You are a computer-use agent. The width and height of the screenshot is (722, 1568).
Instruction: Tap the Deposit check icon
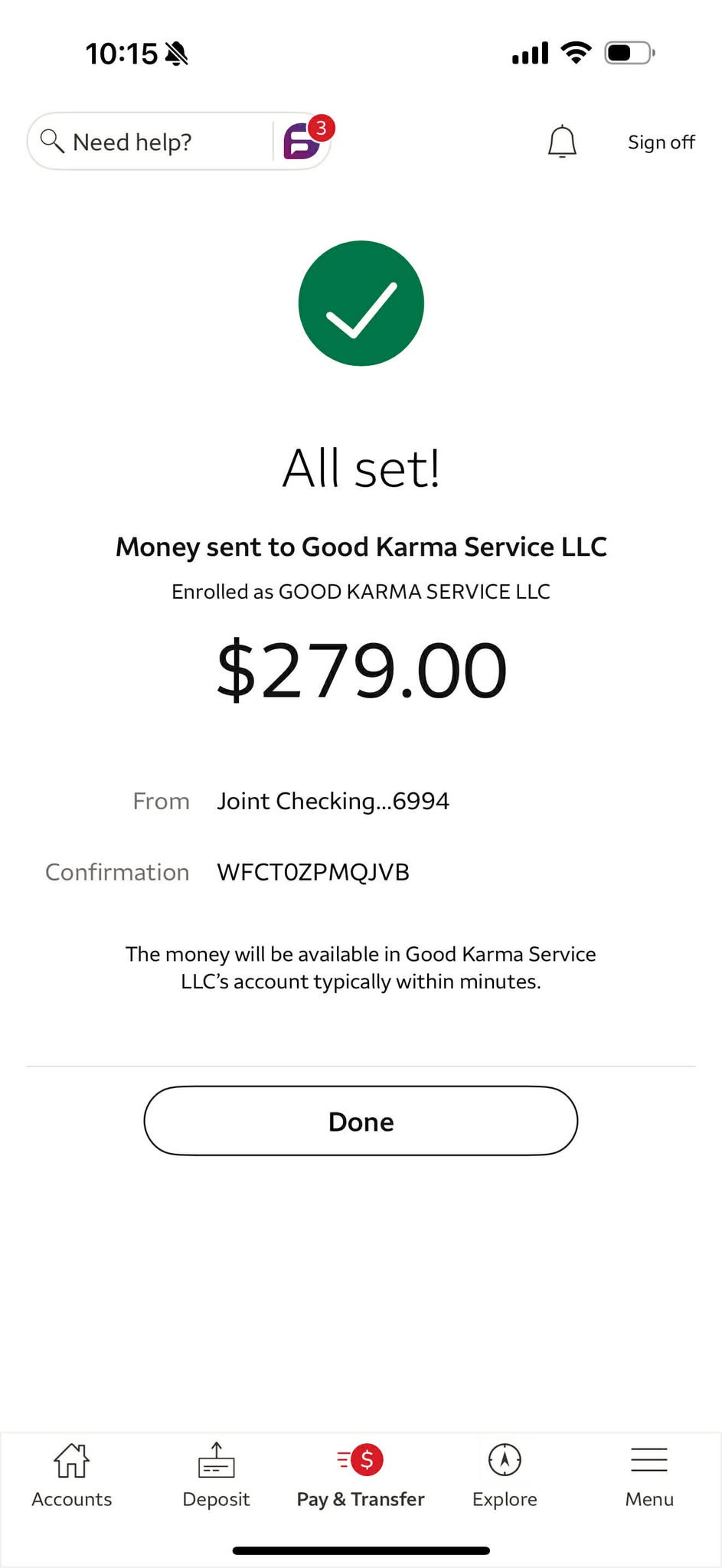tap(216, 1460)
